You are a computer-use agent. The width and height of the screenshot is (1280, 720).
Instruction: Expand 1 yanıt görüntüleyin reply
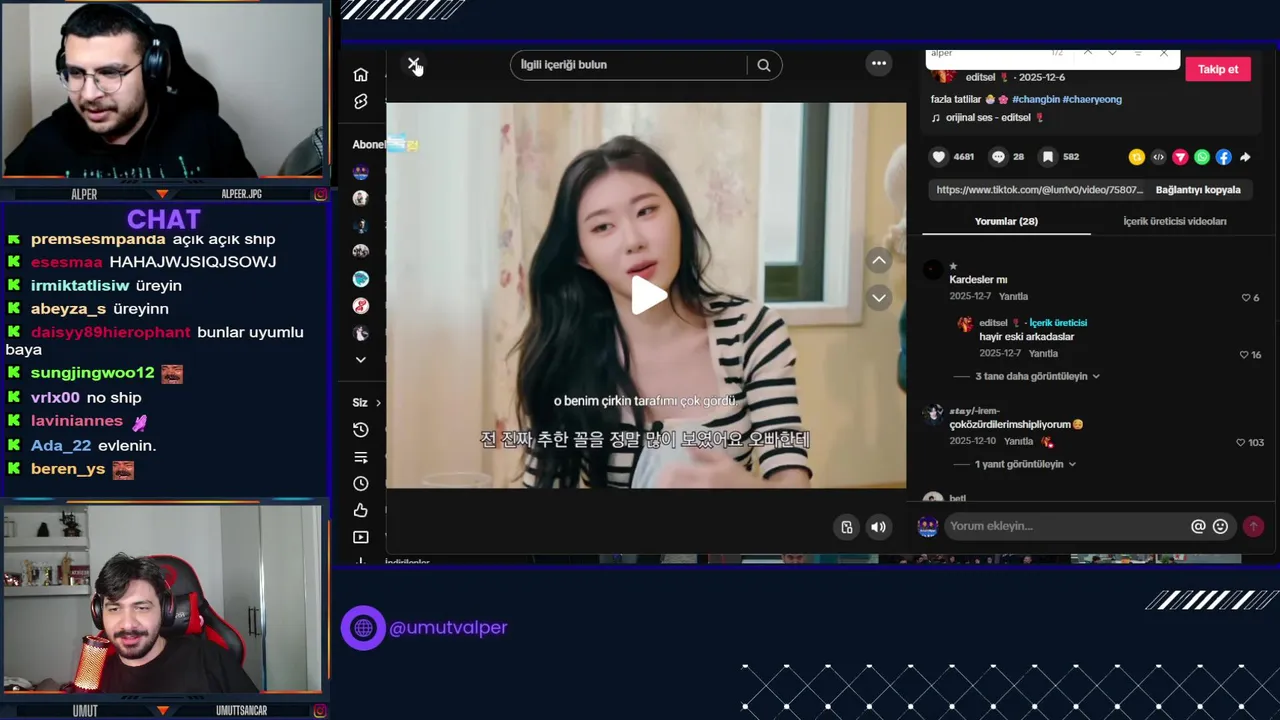click(1026, 464)
